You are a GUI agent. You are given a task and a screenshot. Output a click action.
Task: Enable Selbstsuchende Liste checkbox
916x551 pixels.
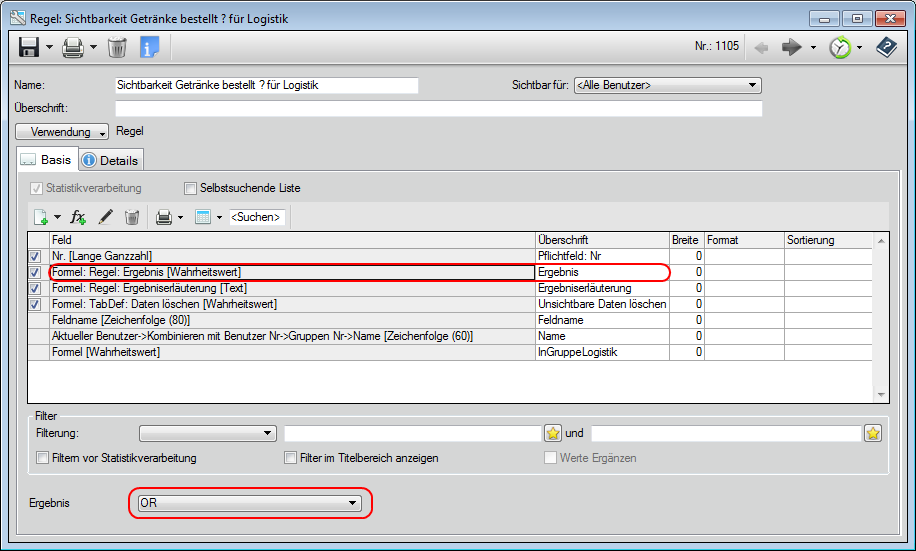(191, 188)
